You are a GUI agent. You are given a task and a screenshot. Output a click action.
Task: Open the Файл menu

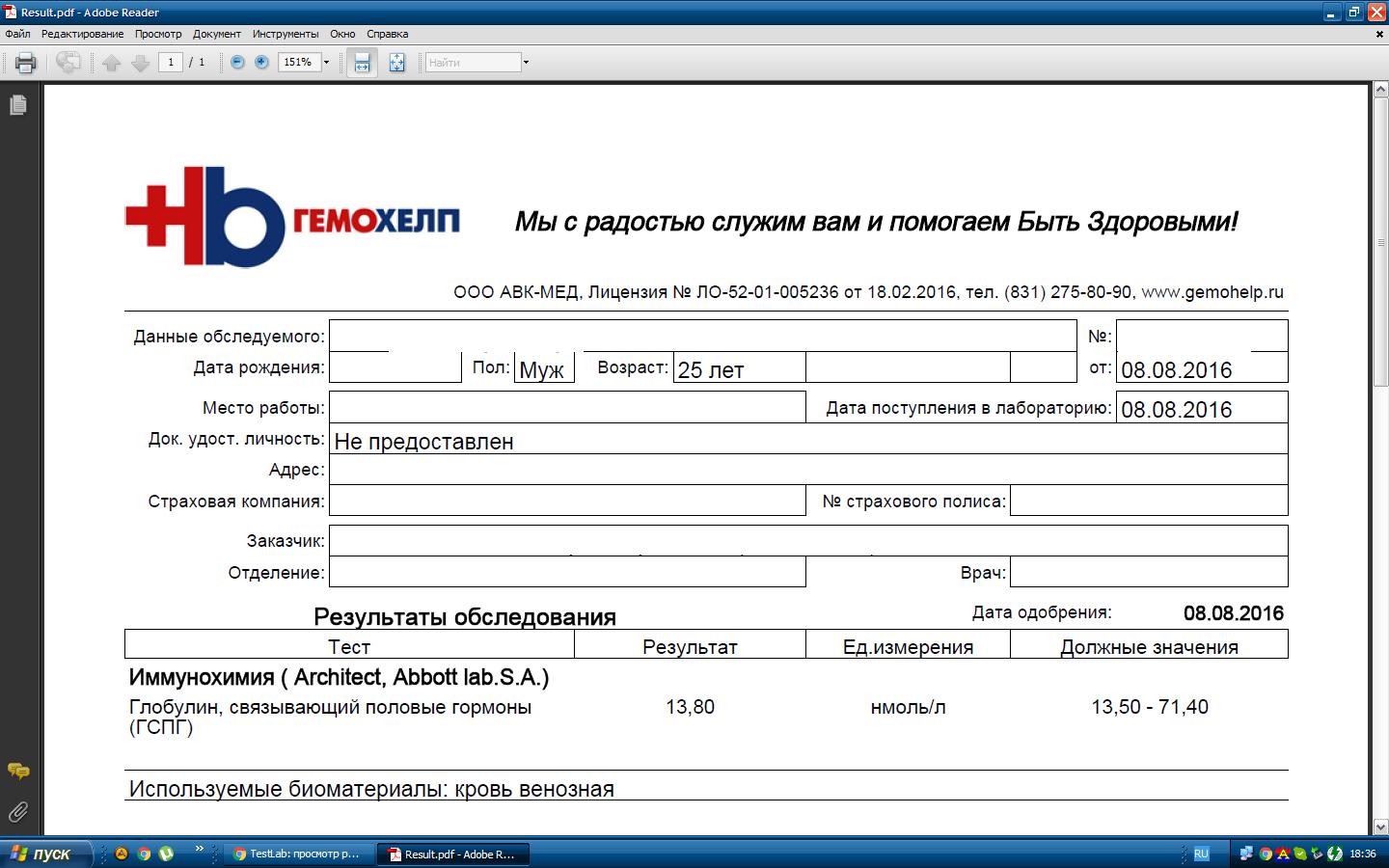17,34
